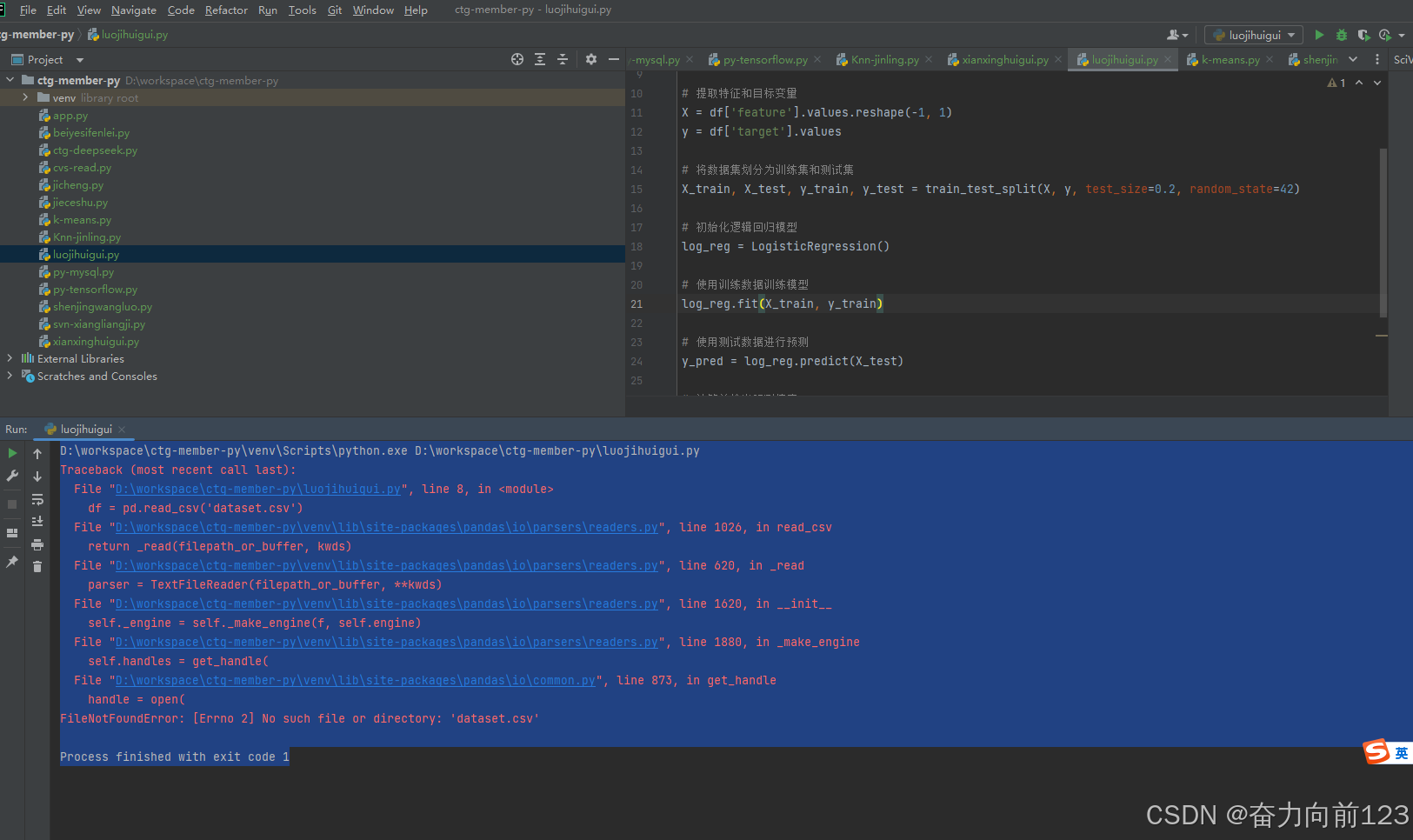Show hidden editor tabs chevron
This screenshot has height=840, width=1413.
(x=1353, y=59)
